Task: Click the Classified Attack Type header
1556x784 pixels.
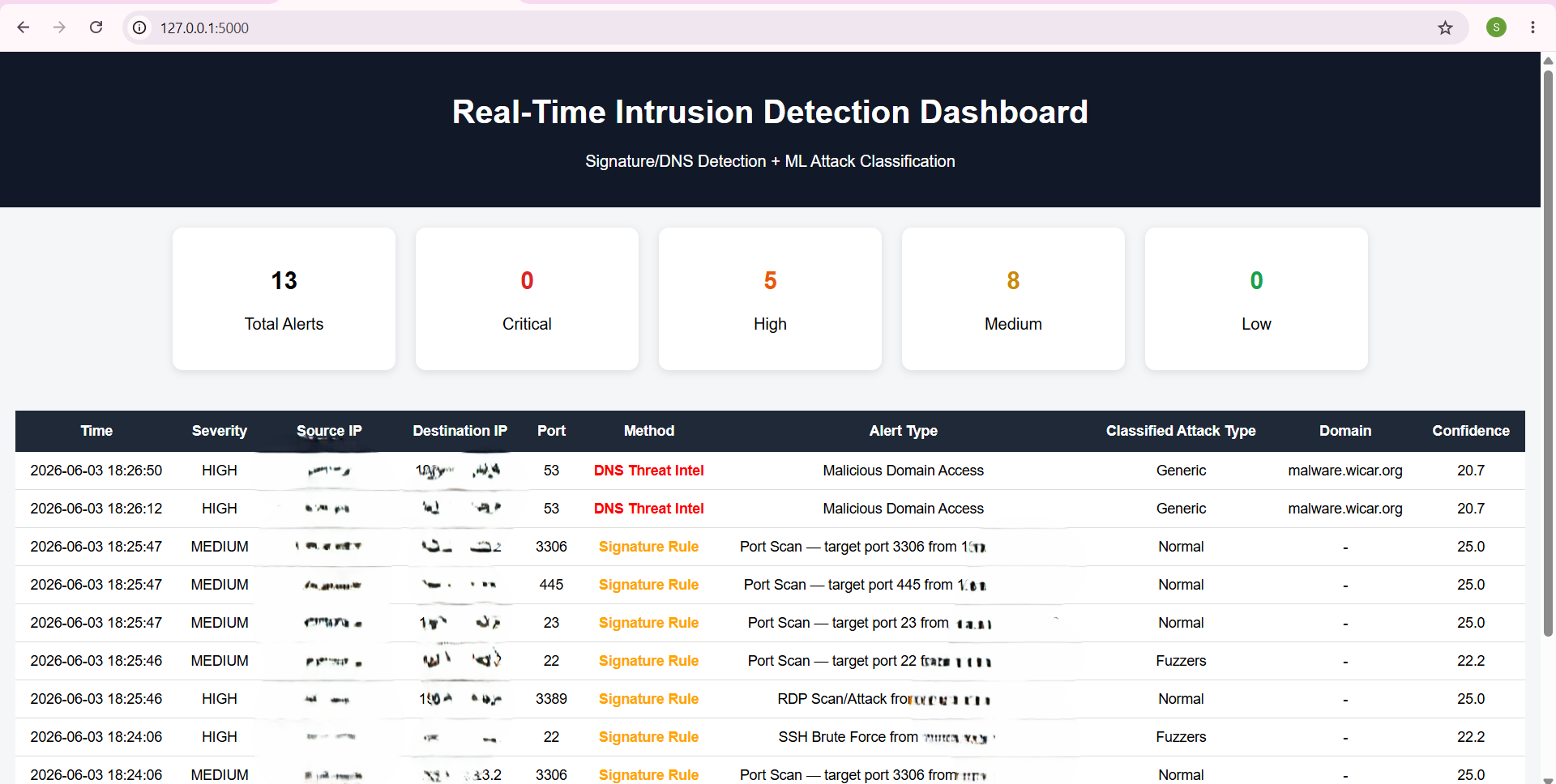Action: [x=1181, y=431]
